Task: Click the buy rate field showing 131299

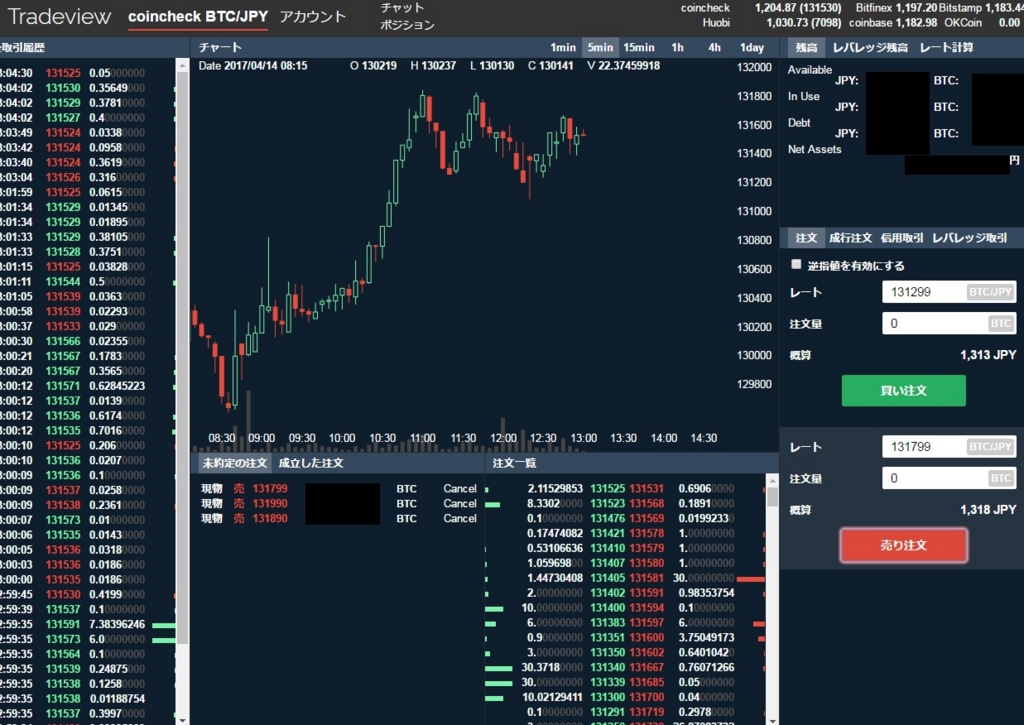Action: point(949,292)
